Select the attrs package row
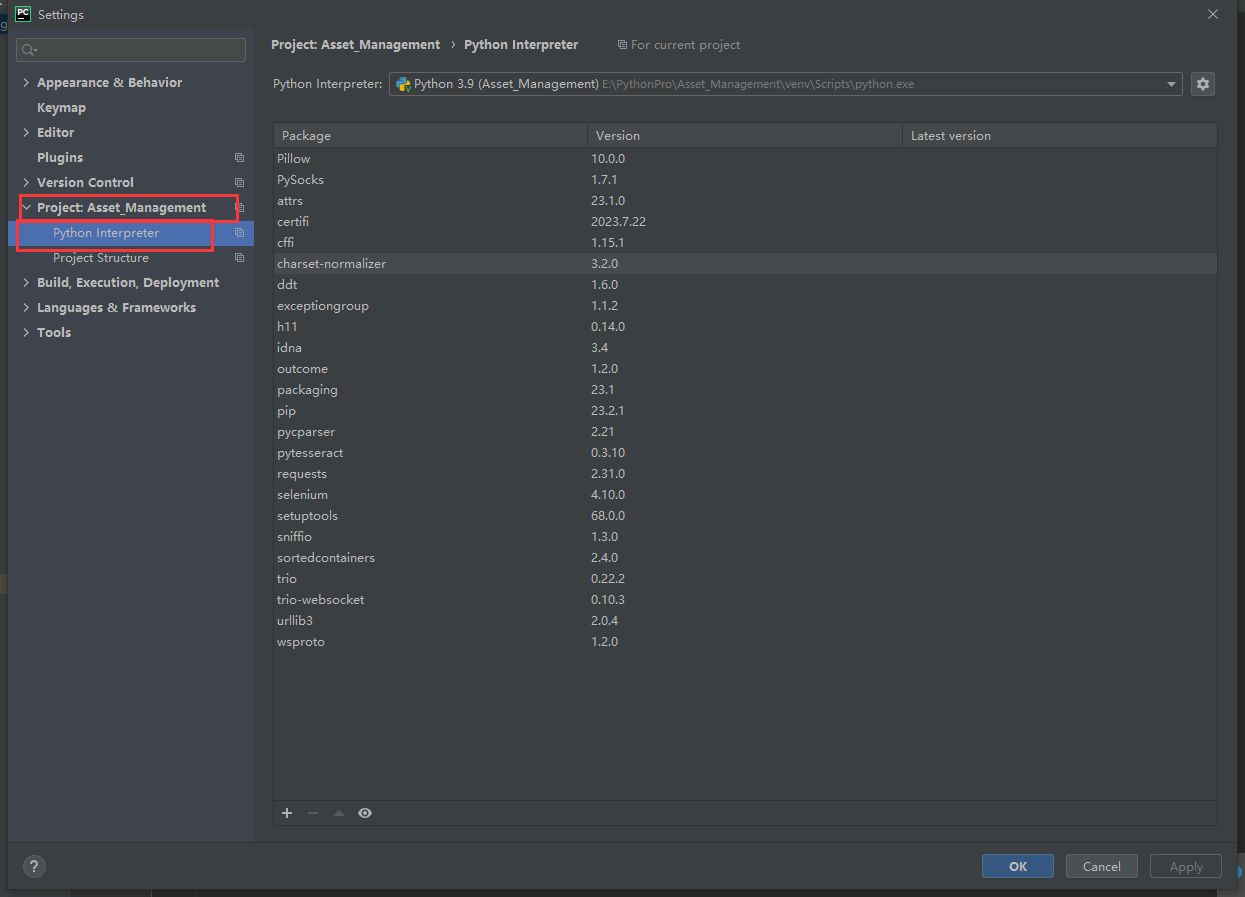 (x=745, y=201)
